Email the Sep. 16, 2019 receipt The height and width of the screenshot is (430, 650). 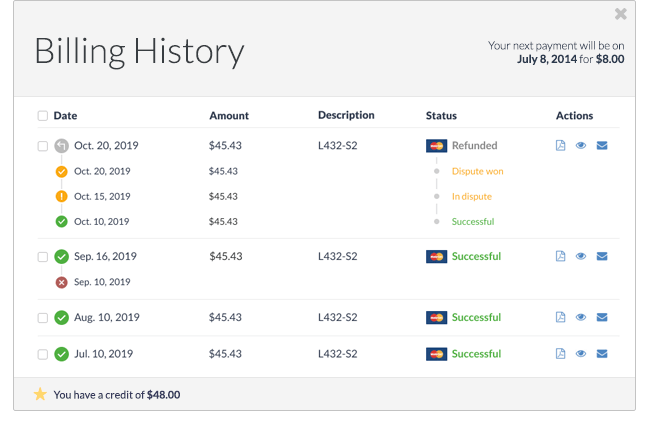602,257
